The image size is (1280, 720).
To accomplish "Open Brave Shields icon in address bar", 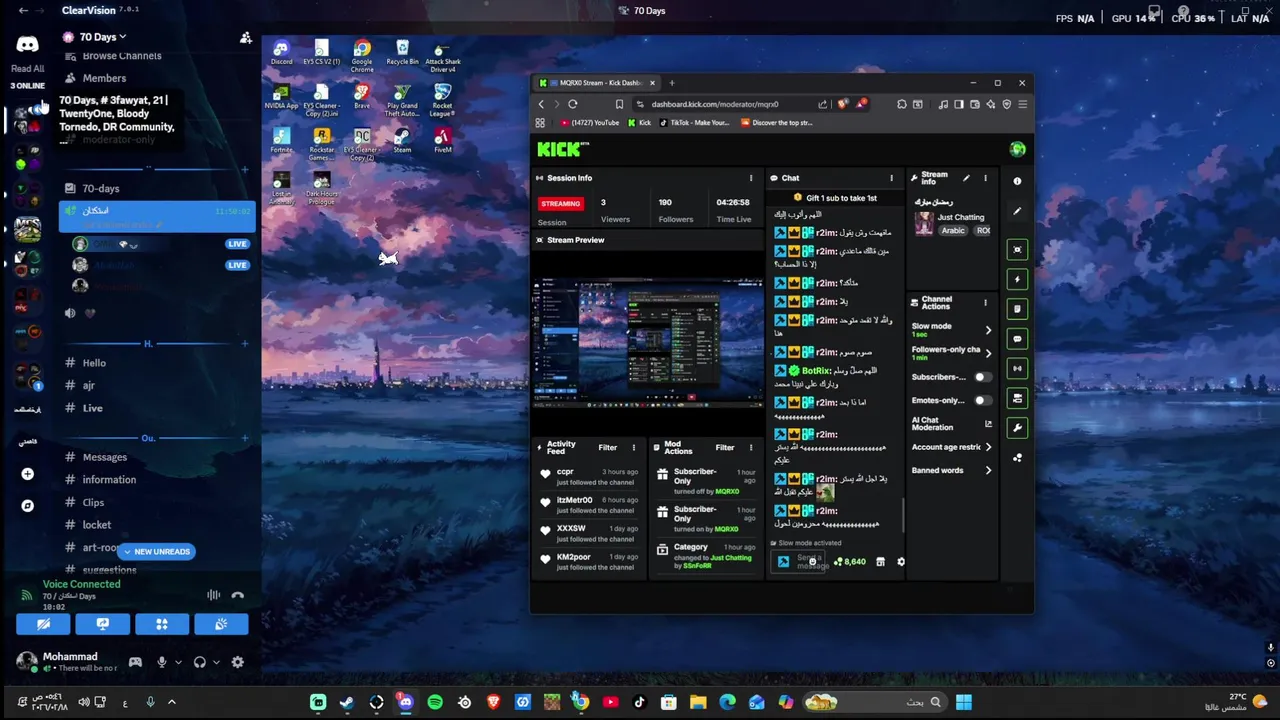I will [843, 104].
